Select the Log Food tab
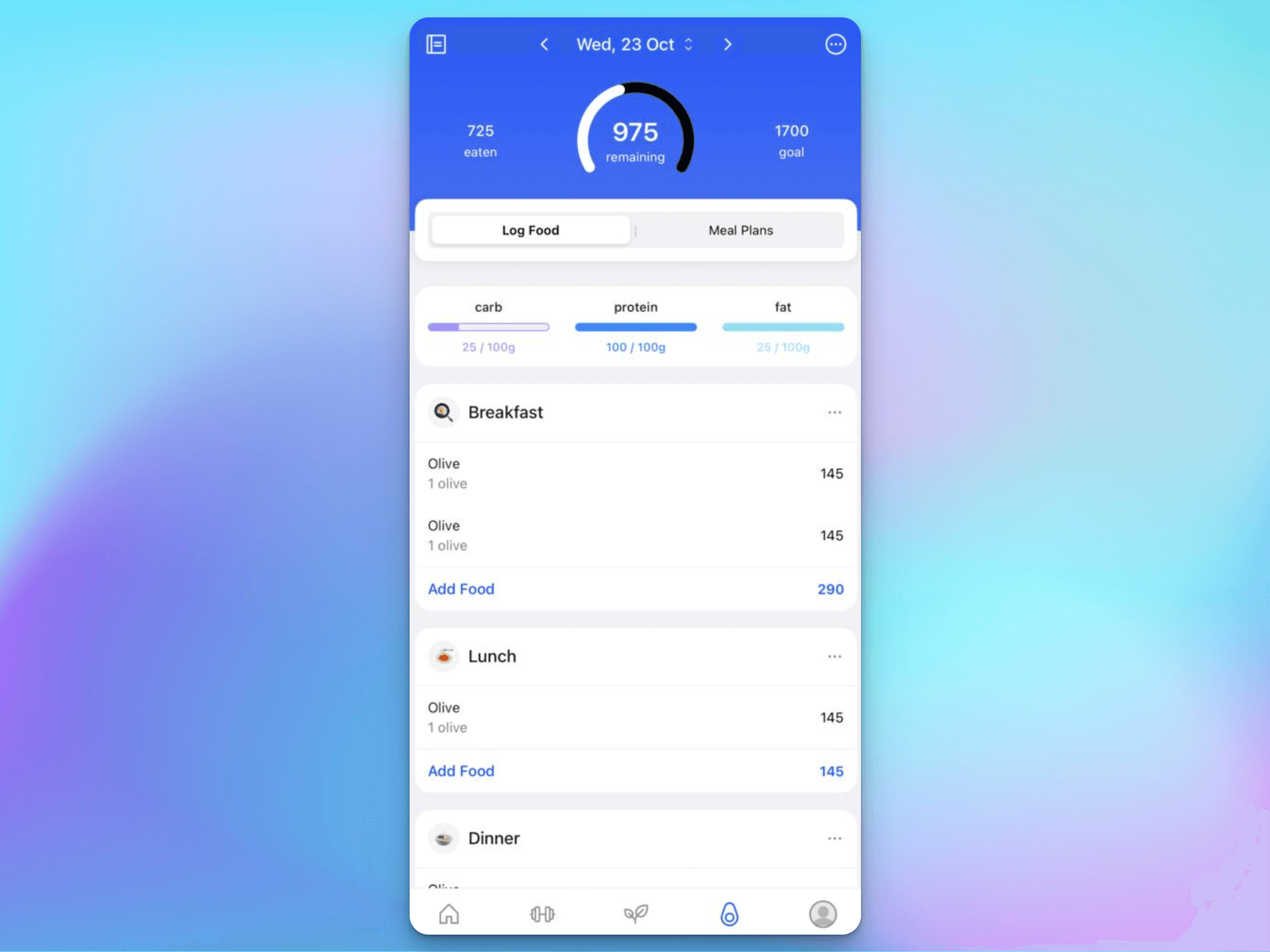The image size is (1270, 952). [x=530, y=230]
